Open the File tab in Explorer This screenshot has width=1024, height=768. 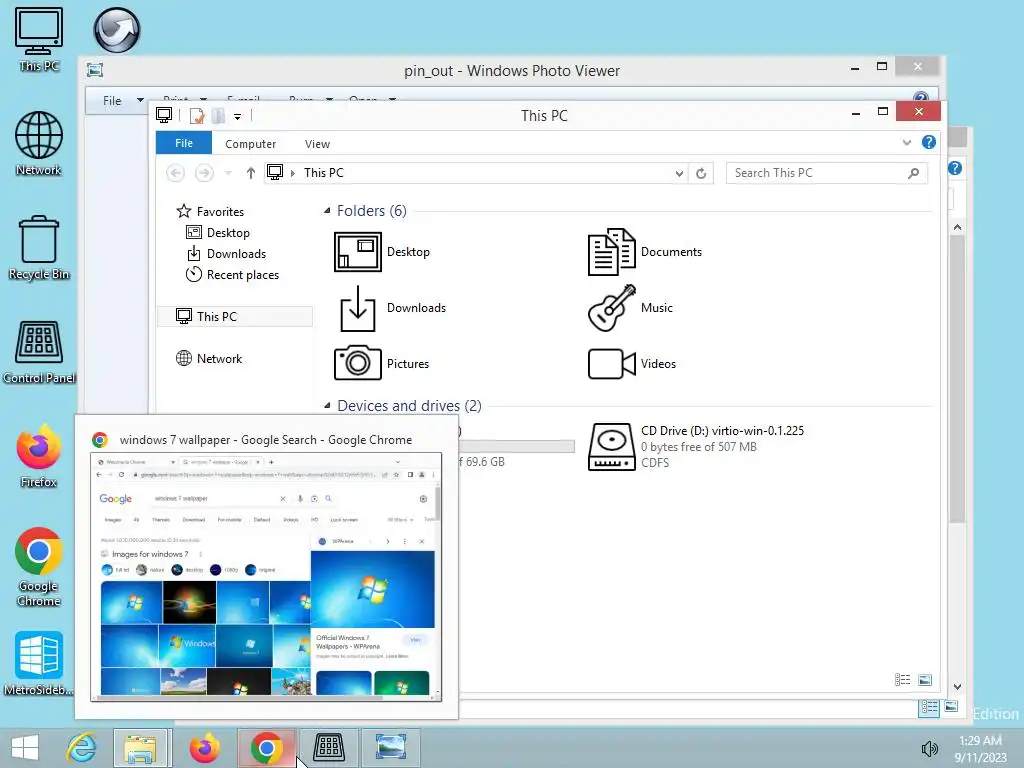coord(184,143)
